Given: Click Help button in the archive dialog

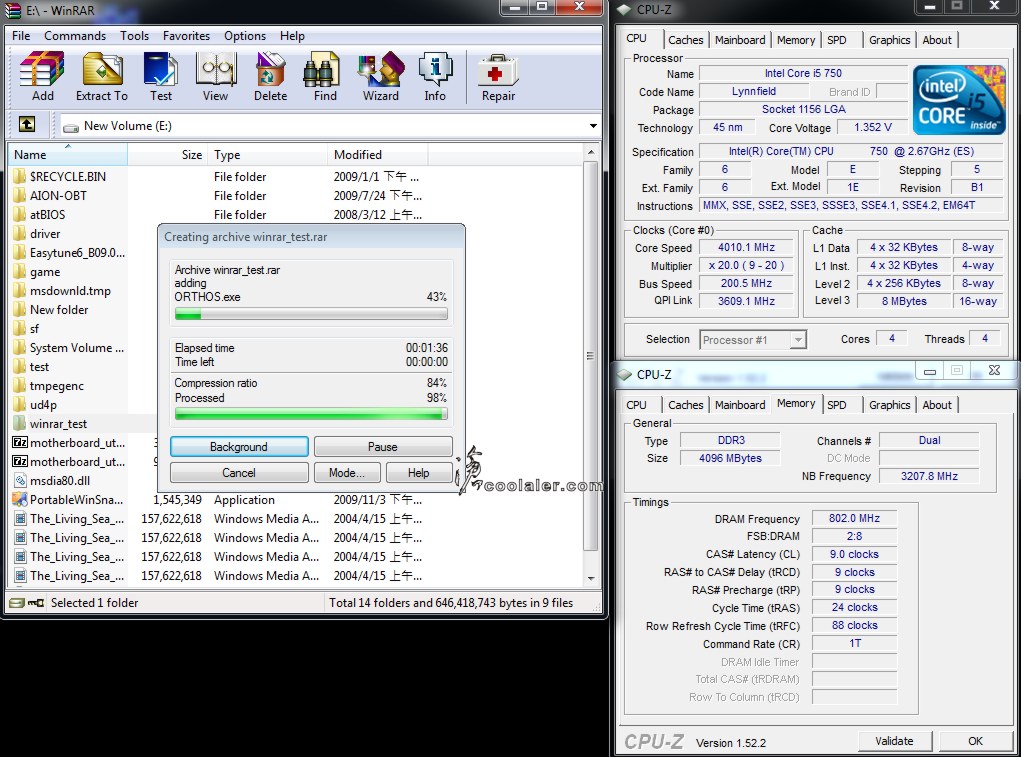Looking at the screenshot, I should tap(419, 473).
